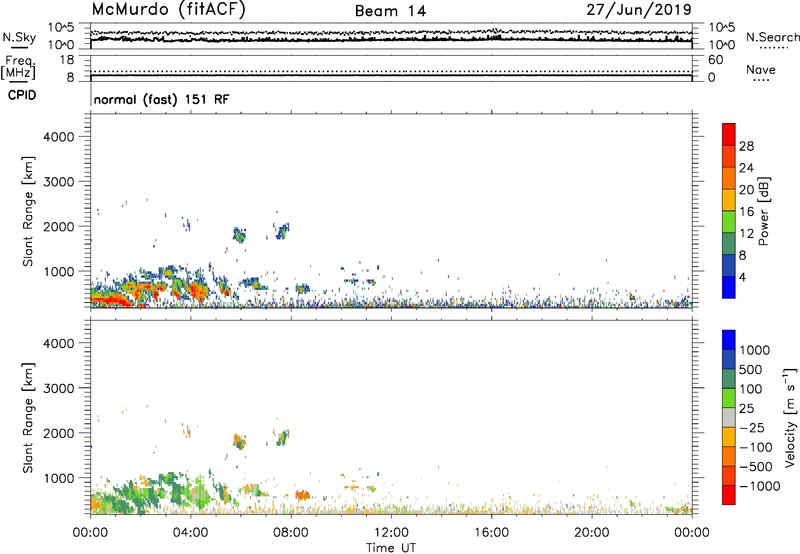Click the CPID label

[x=22, y=95]
